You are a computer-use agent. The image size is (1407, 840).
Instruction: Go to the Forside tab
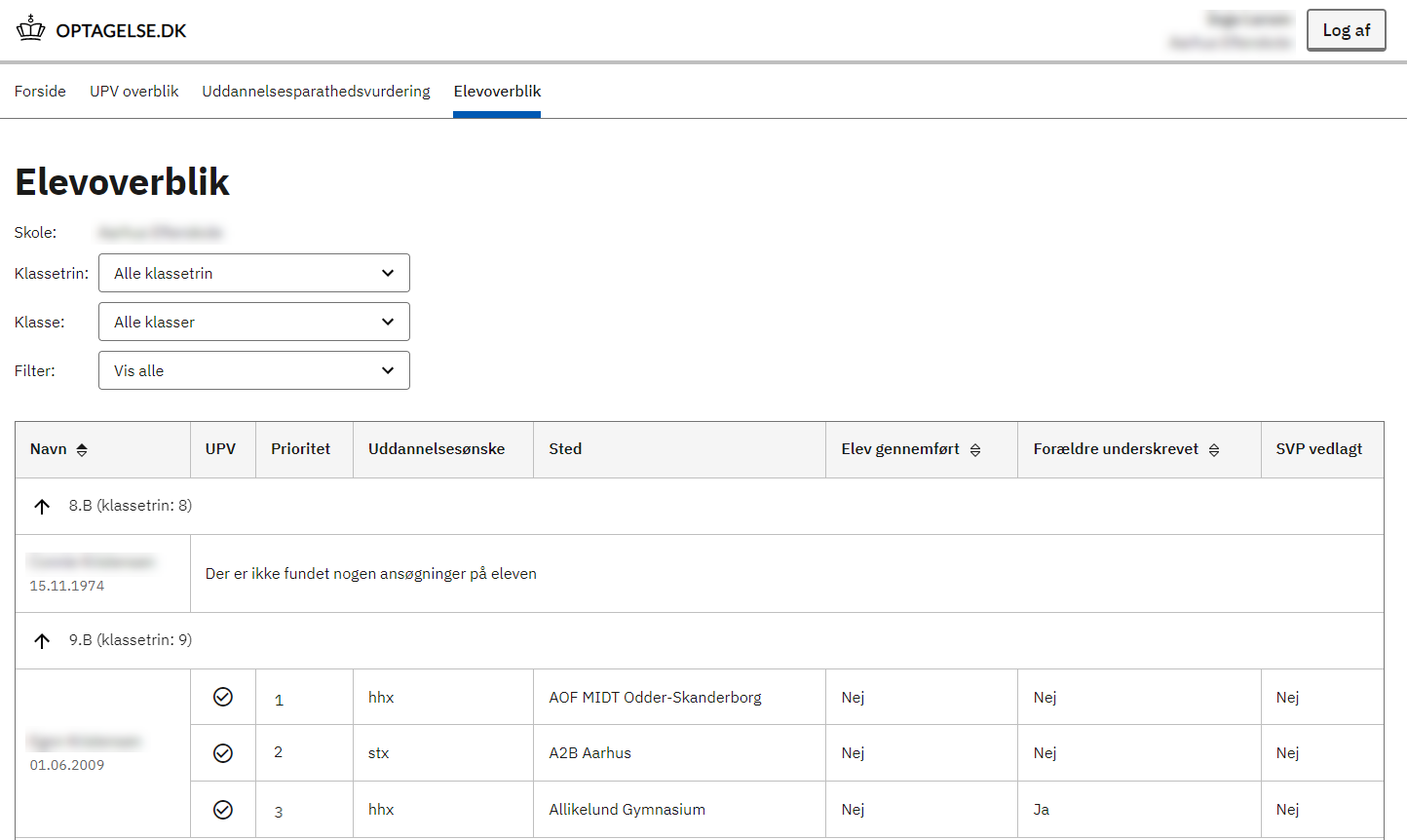pos(40,91)
